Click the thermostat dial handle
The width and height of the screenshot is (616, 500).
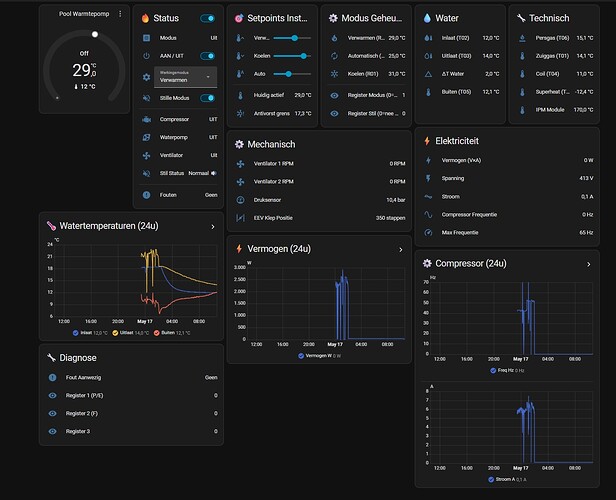[x=95, y=34]
